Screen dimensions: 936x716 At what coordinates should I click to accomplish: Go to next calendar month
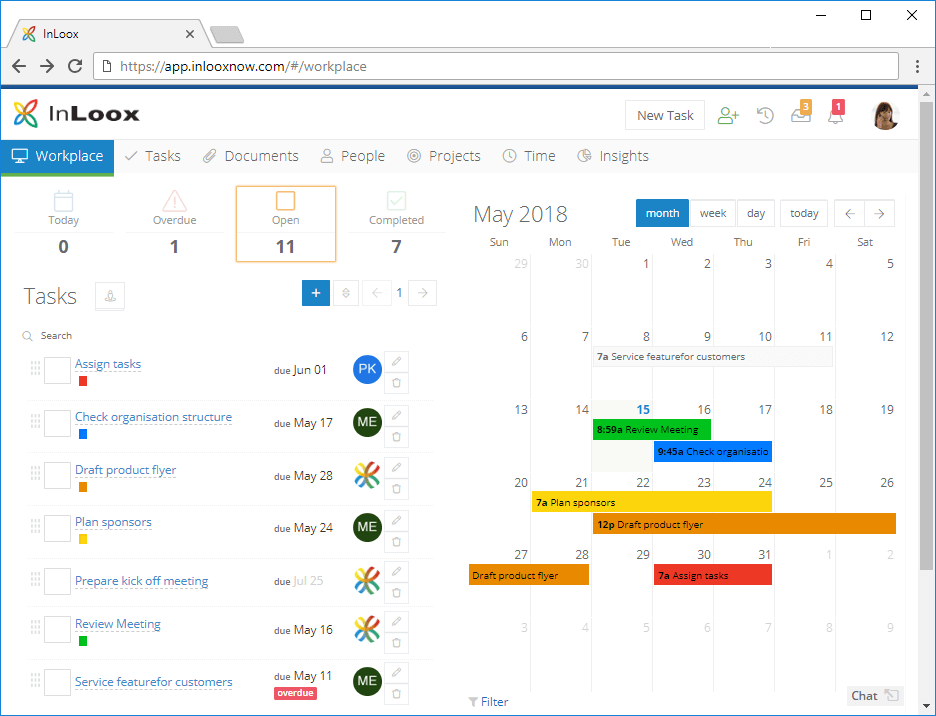[x=879, y=213]
